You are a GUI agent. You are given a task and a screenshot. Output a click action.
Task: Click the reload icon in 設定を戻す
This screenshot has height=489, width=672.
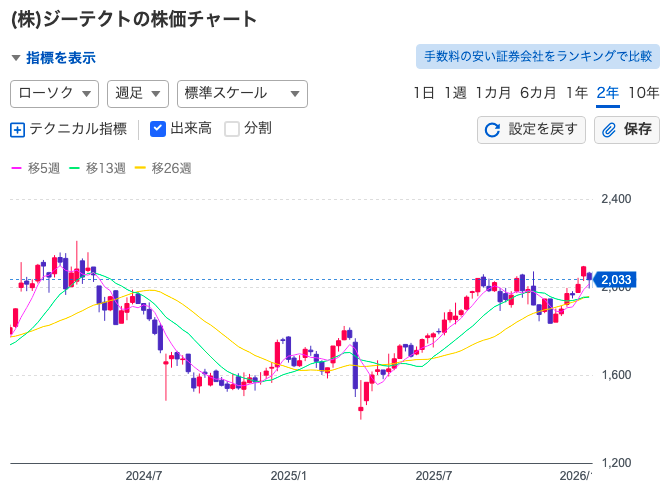point(492,129)
